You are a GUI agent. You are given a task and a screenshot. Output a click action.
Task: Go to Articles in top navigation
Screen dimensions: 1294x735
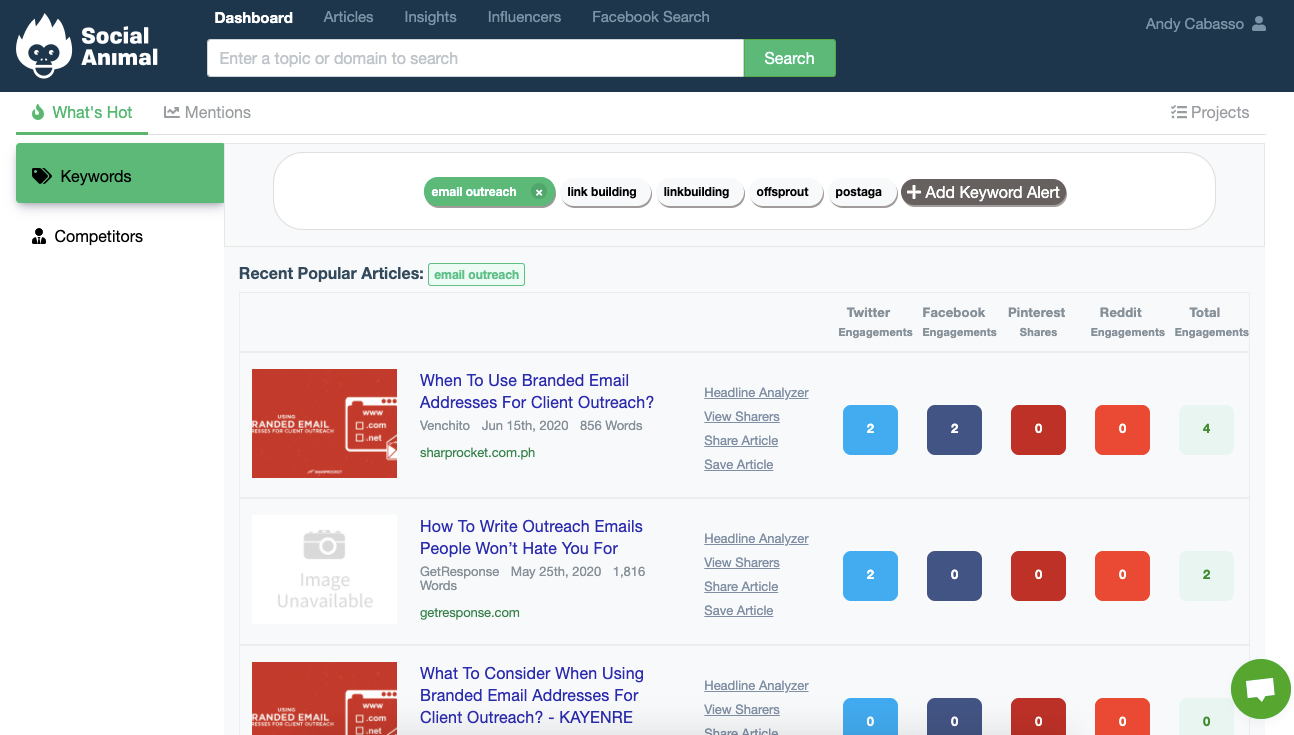(348, 17)
